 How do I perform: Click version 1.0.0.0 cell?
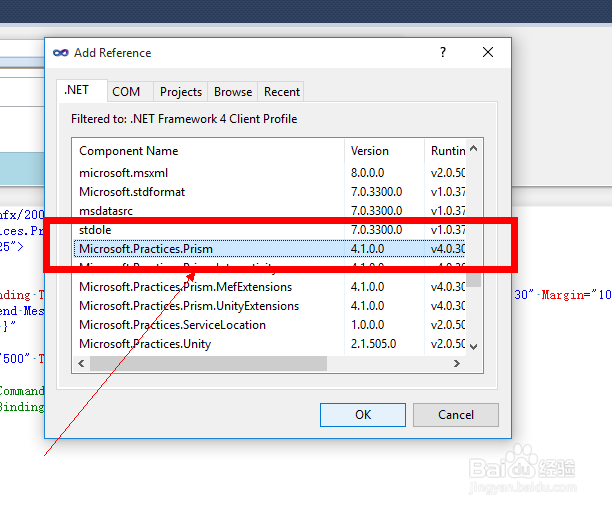[368, 325]
